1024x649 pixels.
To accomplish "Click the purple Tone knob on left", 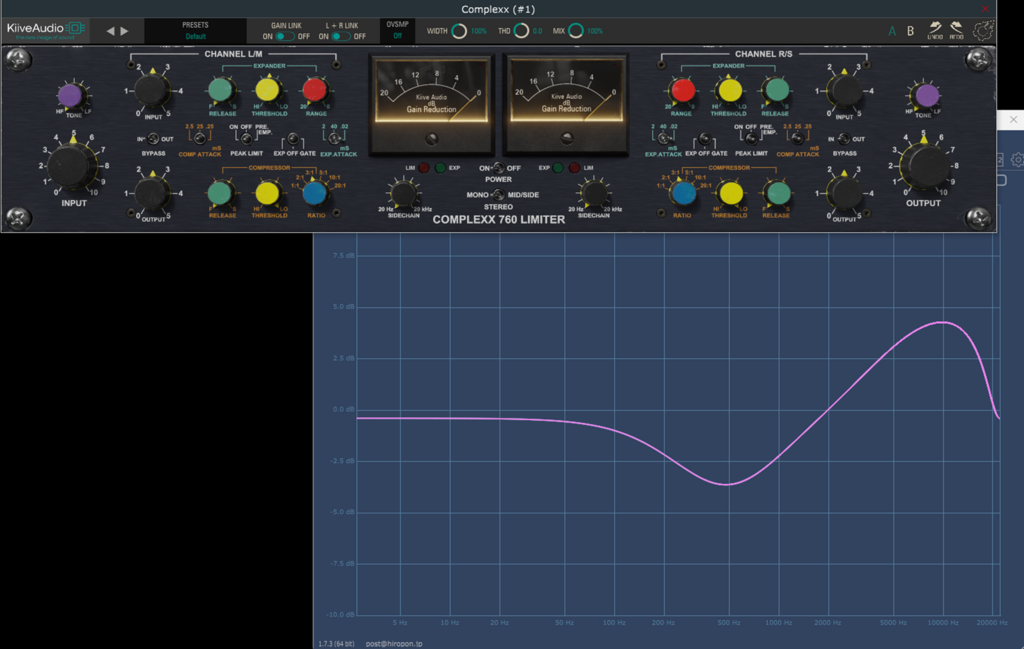I will 70,95.
